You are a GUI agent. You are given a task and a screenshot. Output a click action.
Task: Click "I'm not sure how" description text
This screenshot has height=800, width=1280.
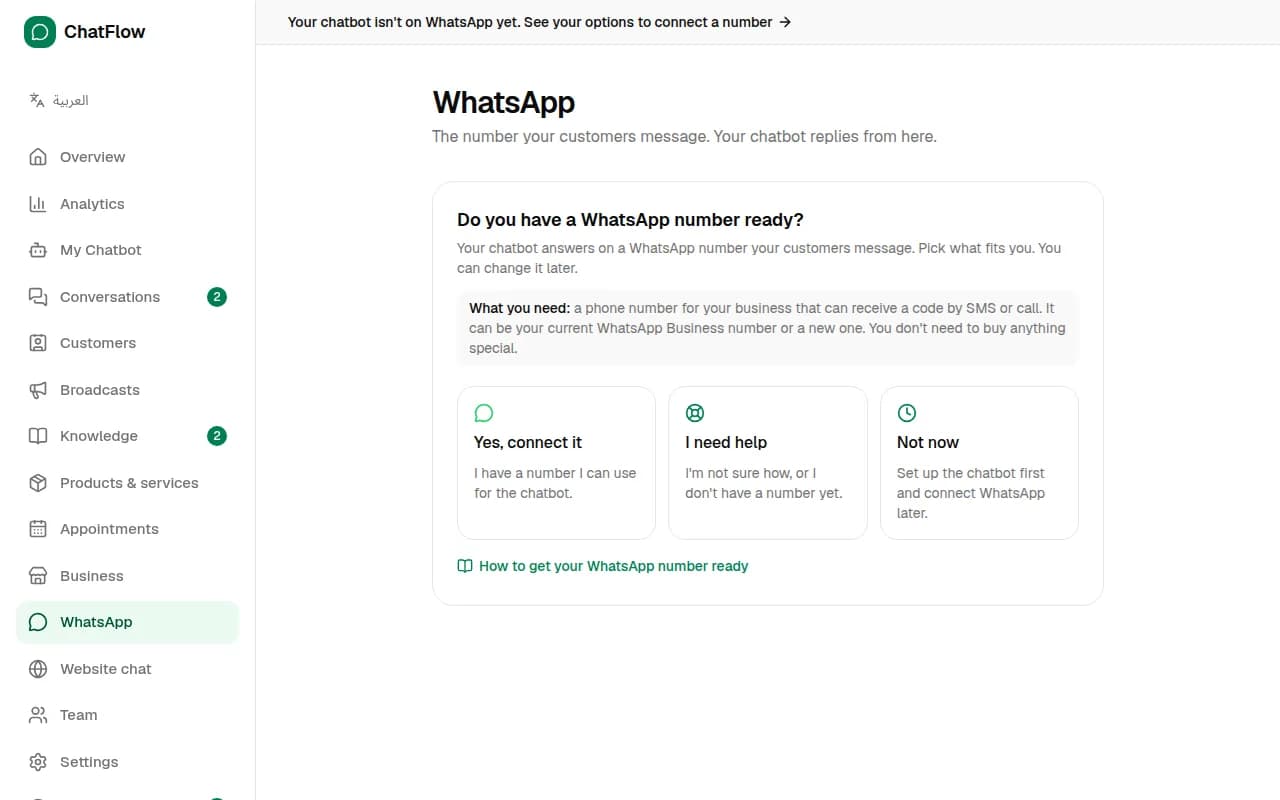764,483
